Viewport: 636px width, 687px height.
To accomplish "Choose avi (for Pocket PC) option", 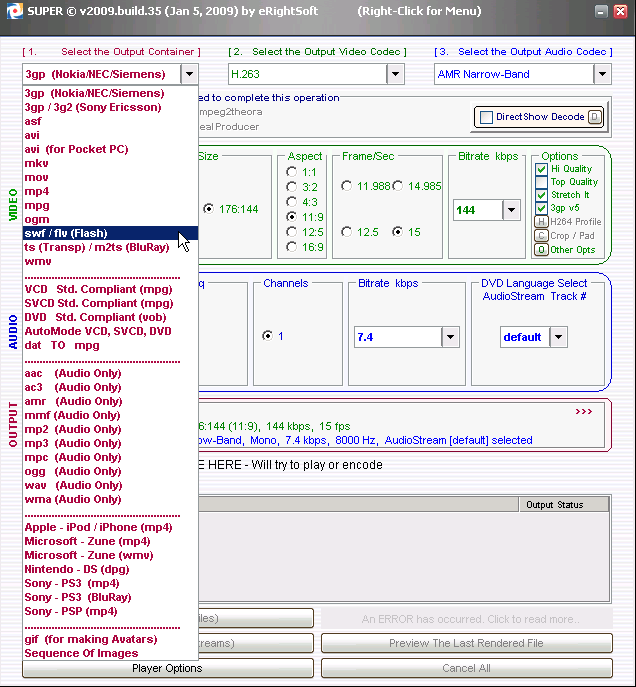I will click(110, 149).
